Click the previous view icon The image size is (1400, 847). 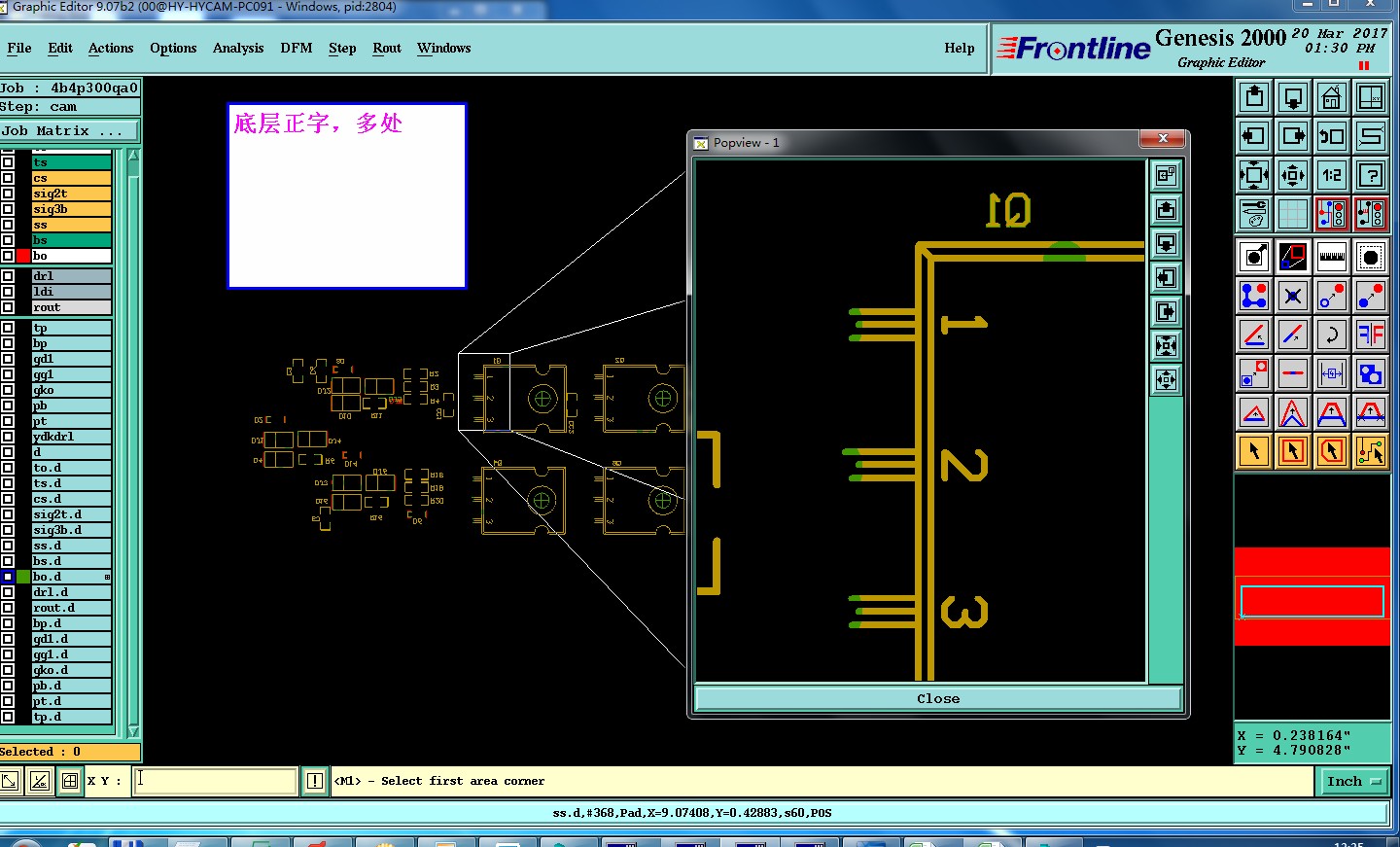tap(1332, 136)
